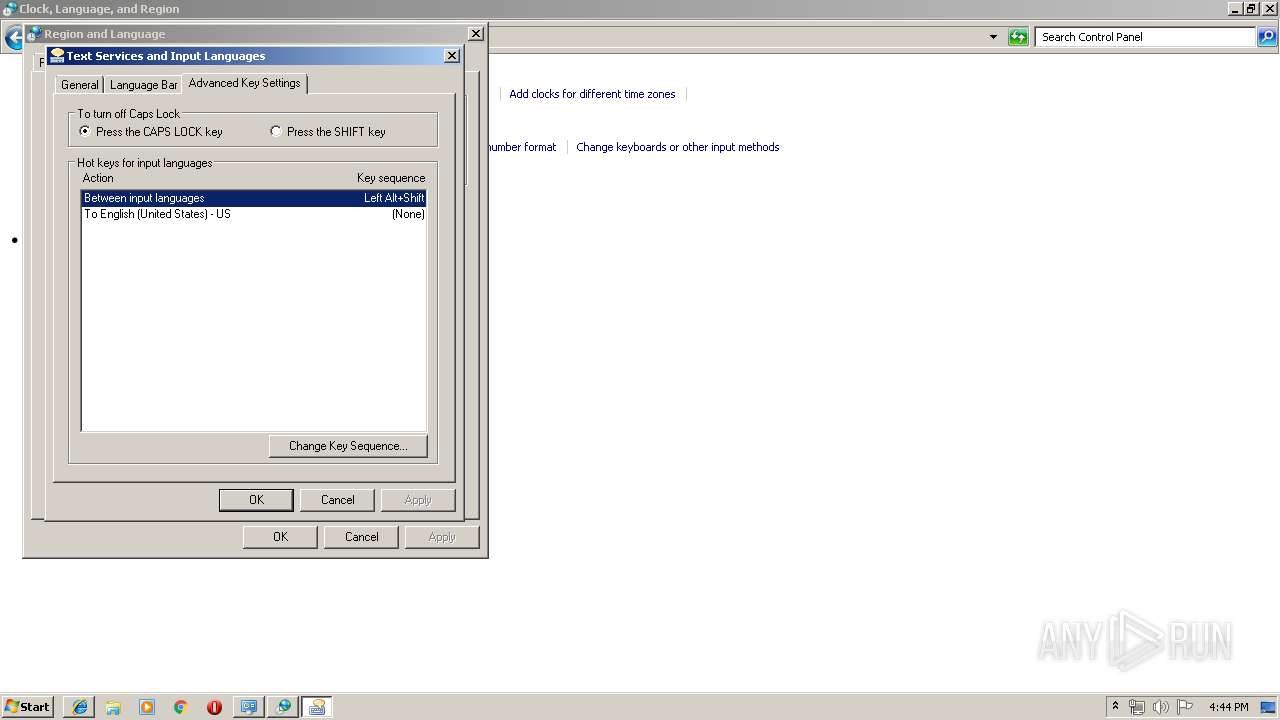Select Press the CAPS LOCK key option

point(151,132)
